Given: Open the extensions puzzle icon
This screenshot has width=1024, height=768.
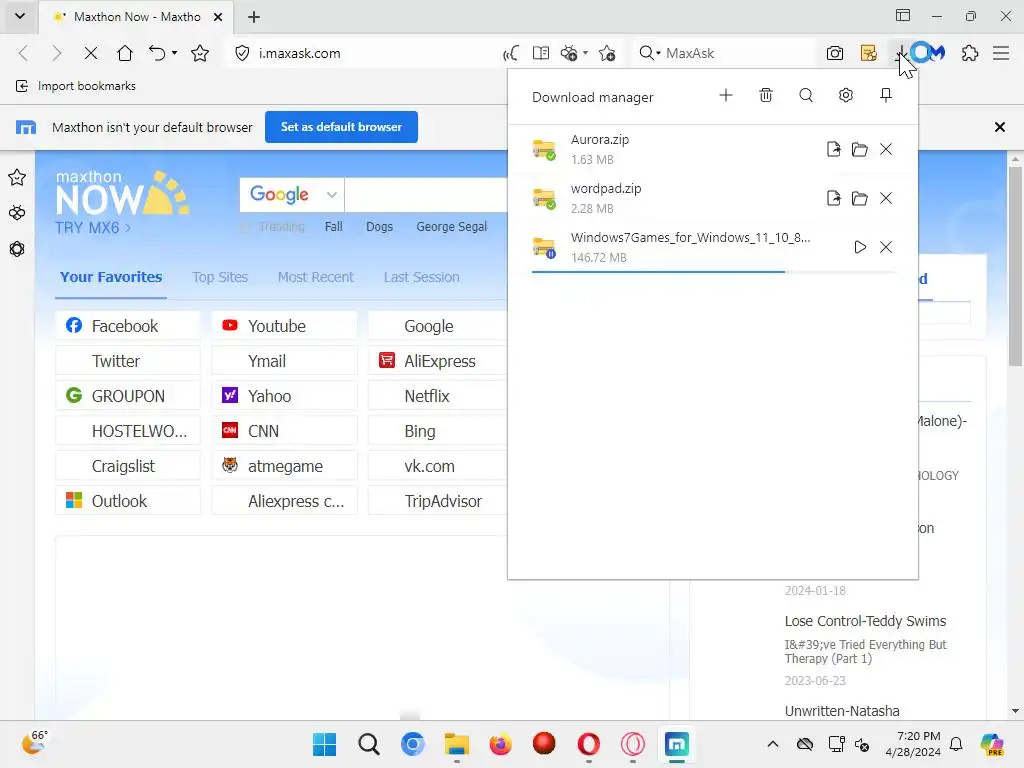Looking at the screenshot, I should click(x=970, y=53).
